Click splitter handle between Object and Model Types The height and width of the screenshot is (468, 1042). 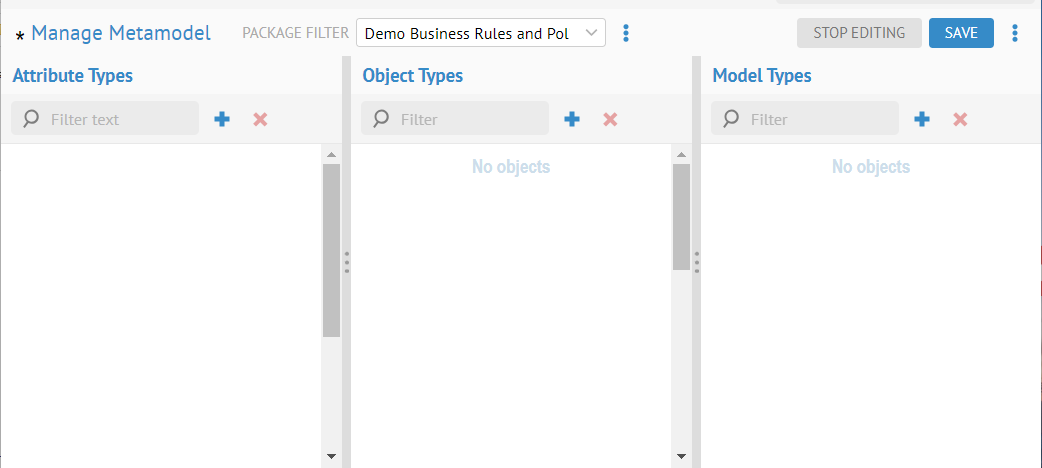(x=696, y=262)
